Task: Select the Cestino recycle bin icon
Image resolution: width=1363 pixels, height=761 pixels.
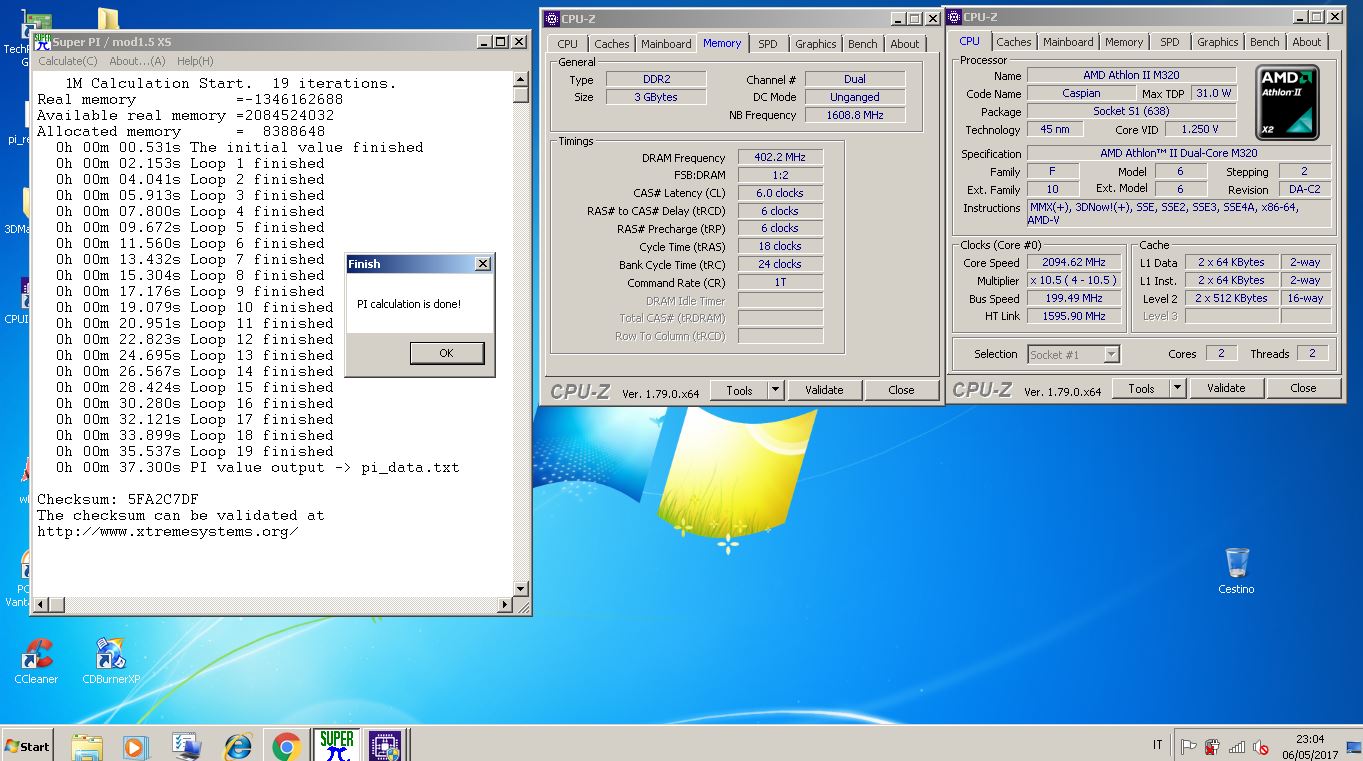Action: 1236,570
